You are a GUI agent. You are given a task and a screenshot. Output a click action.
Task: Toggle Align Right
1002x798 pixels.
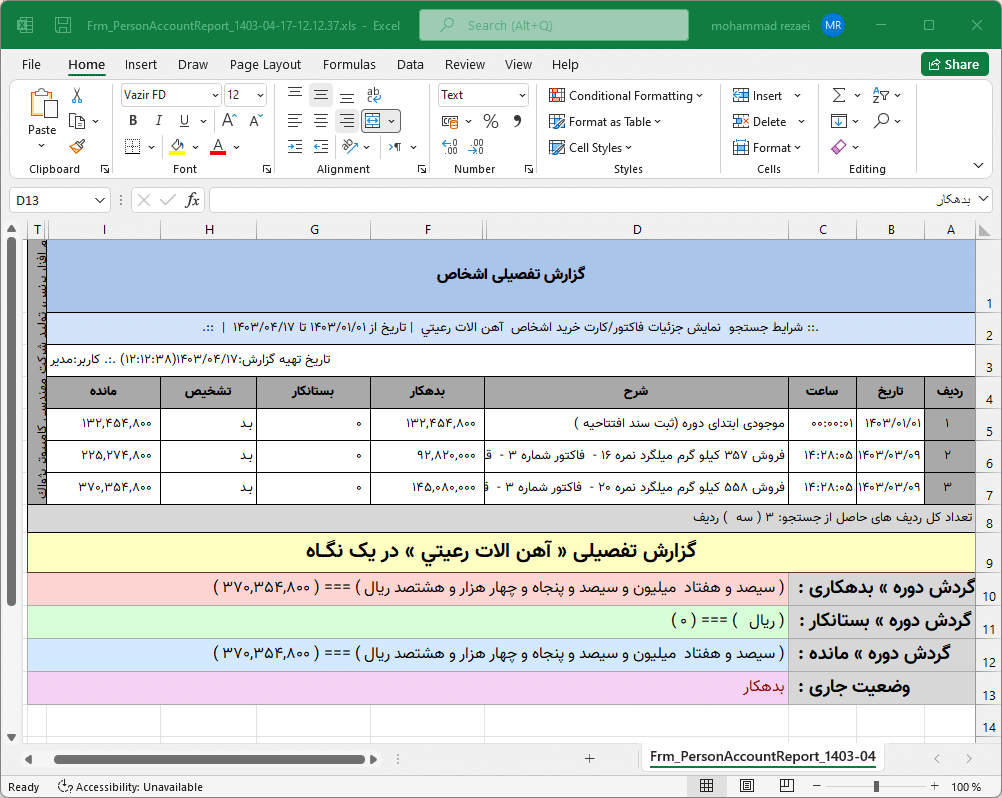click(x=347, y=121)
